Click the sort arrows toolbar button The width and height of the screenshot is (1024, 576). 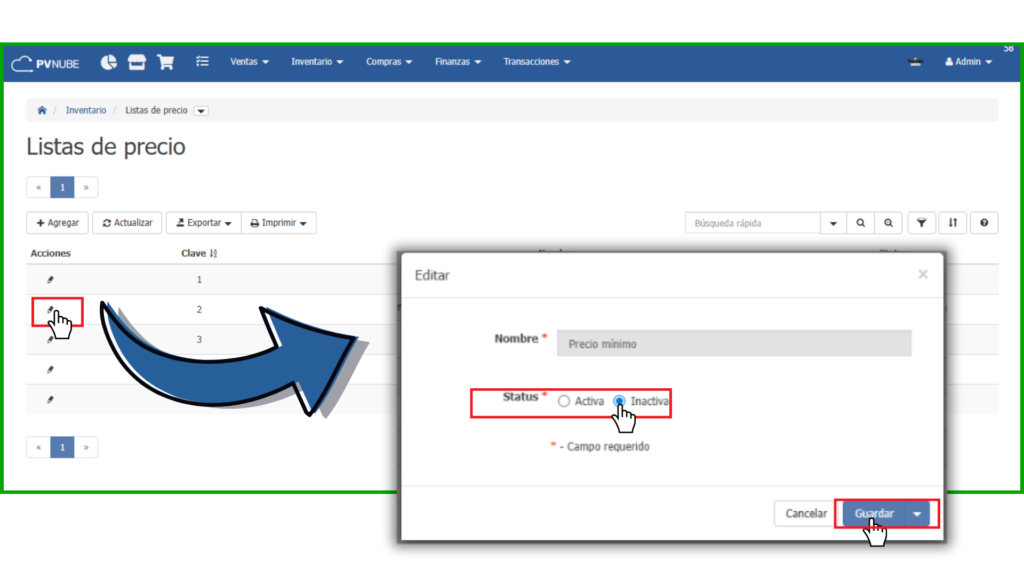click(x=953, y=223)
